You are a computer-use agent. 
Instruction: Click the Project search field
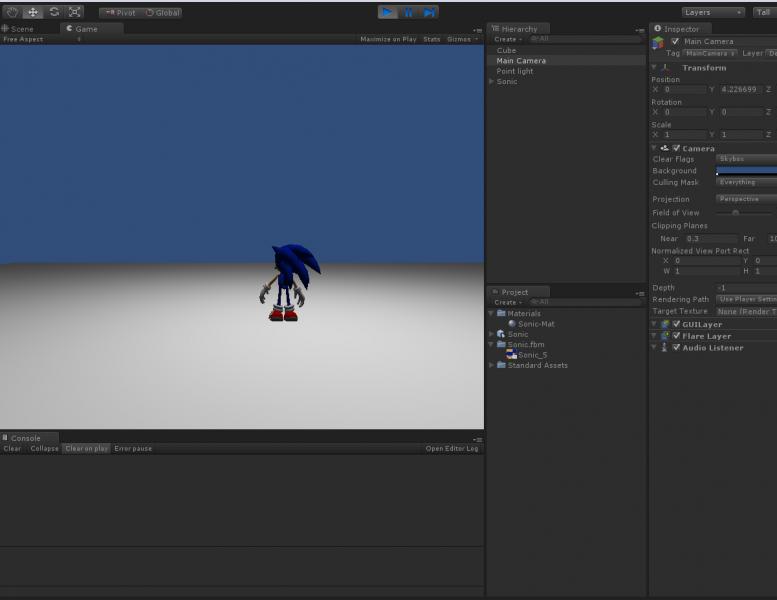click(x=585, y=302)
